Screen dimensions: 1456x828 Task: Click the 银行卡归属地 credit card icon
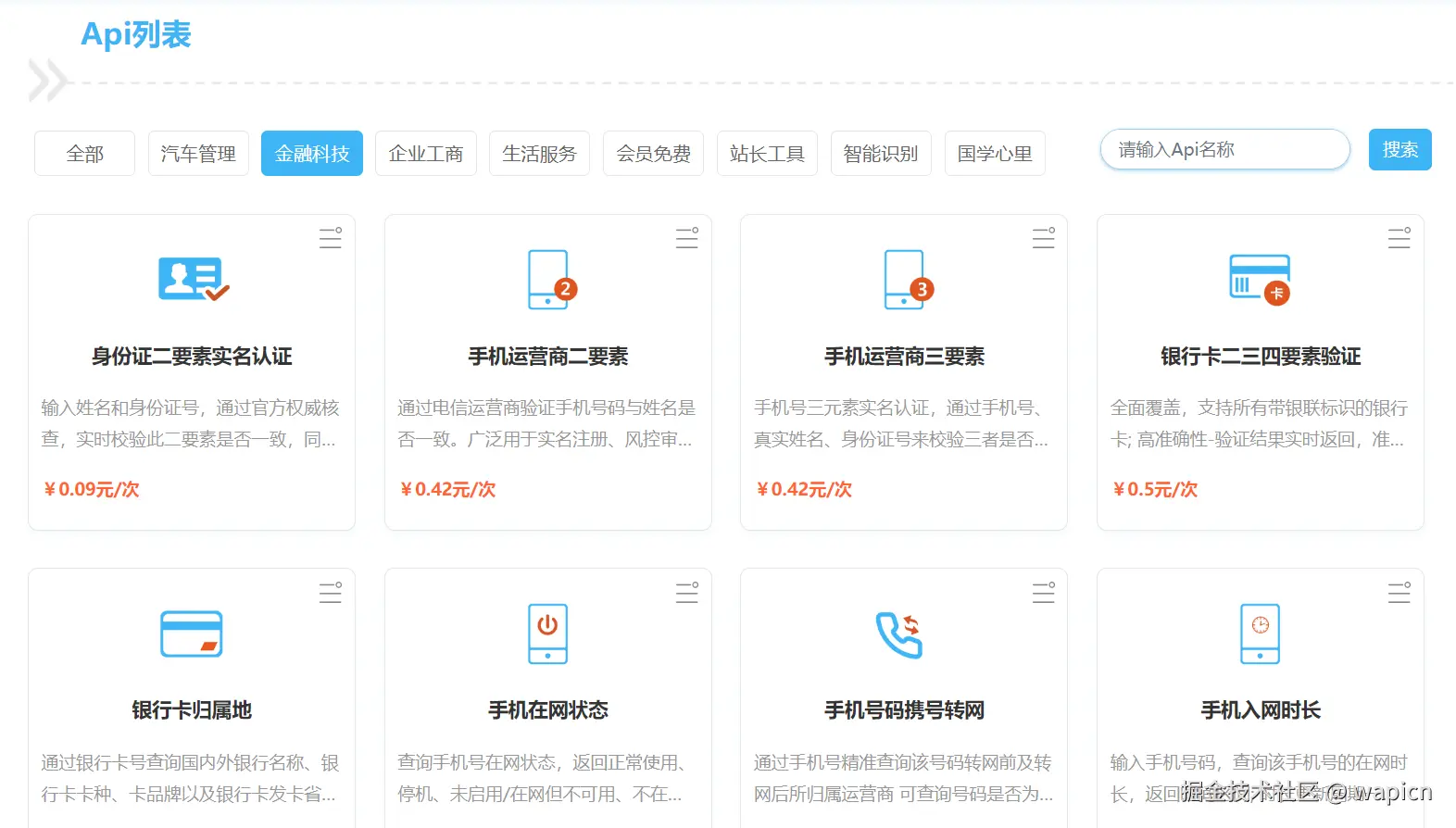pyautogui.click(x=192, y=634)
